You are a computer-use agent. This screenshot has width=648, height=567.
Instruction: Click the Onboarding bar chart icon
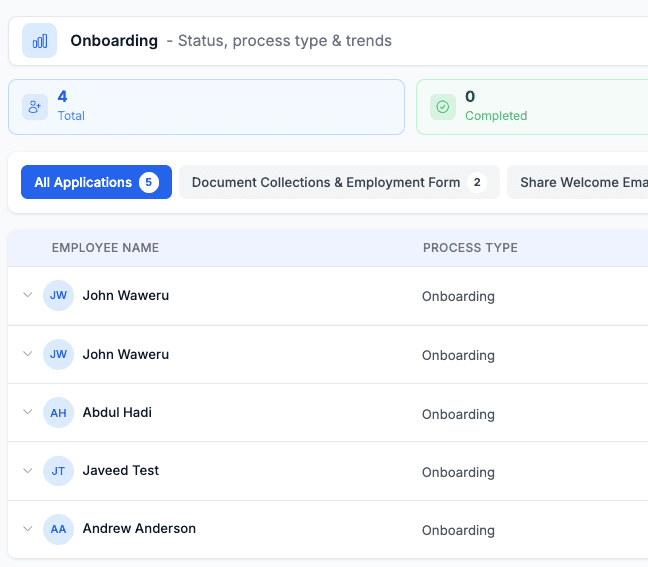[x=39, y=41]
